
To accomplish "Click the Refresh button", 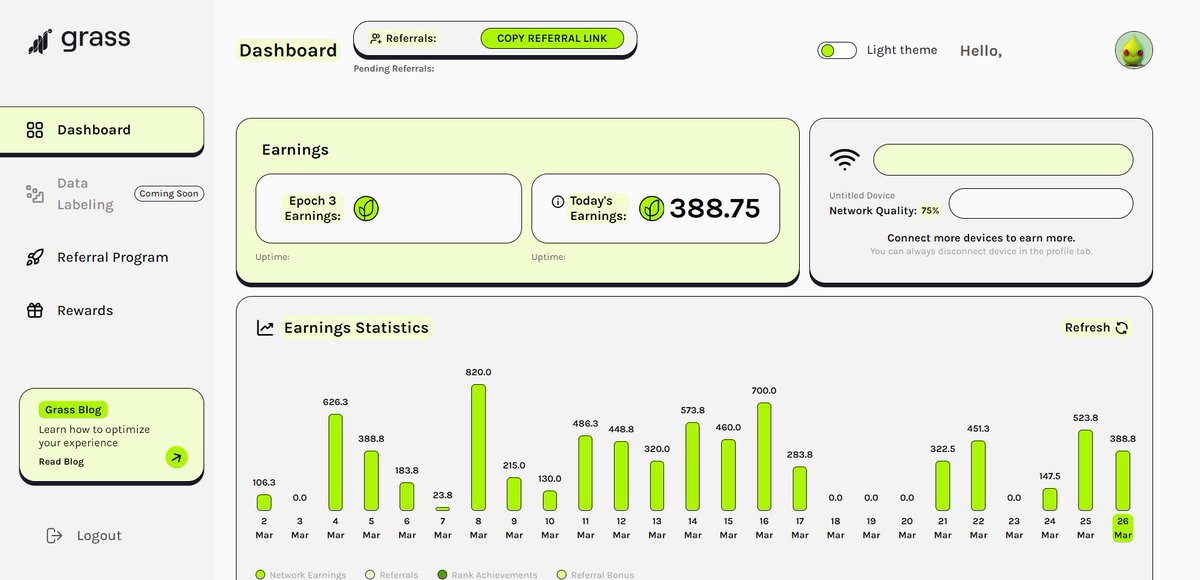I will coord(1097,328).
